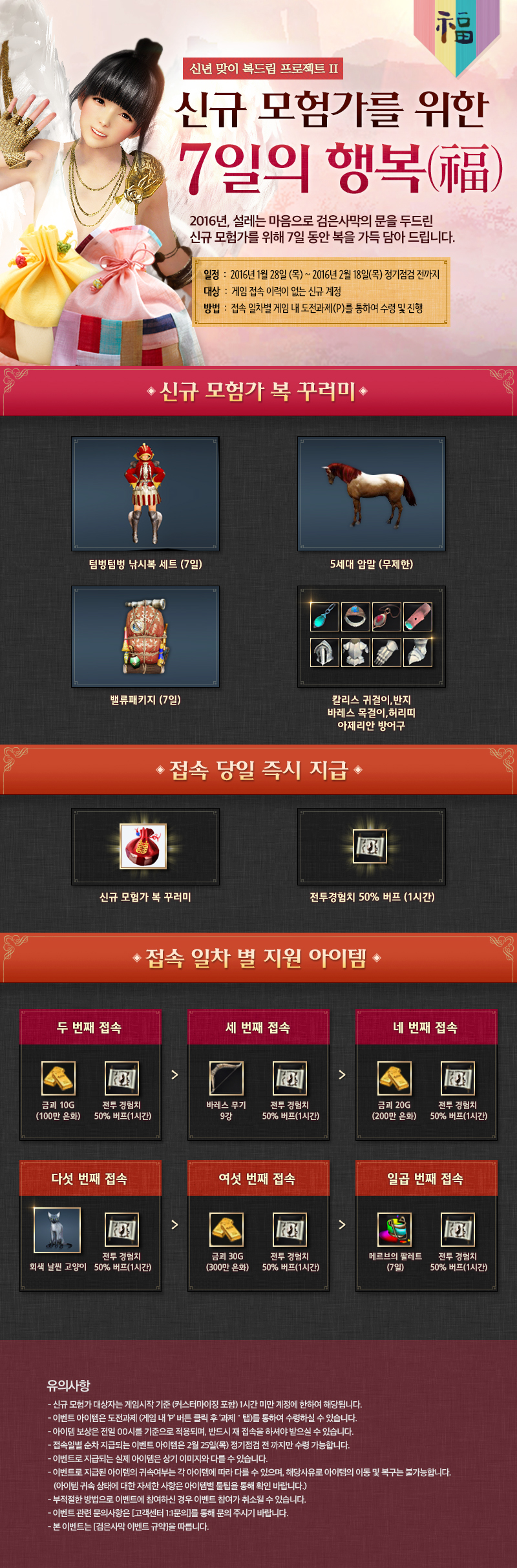Open the value package backpack thumbnail
The image size is (517, 1568).
[145, 637]
